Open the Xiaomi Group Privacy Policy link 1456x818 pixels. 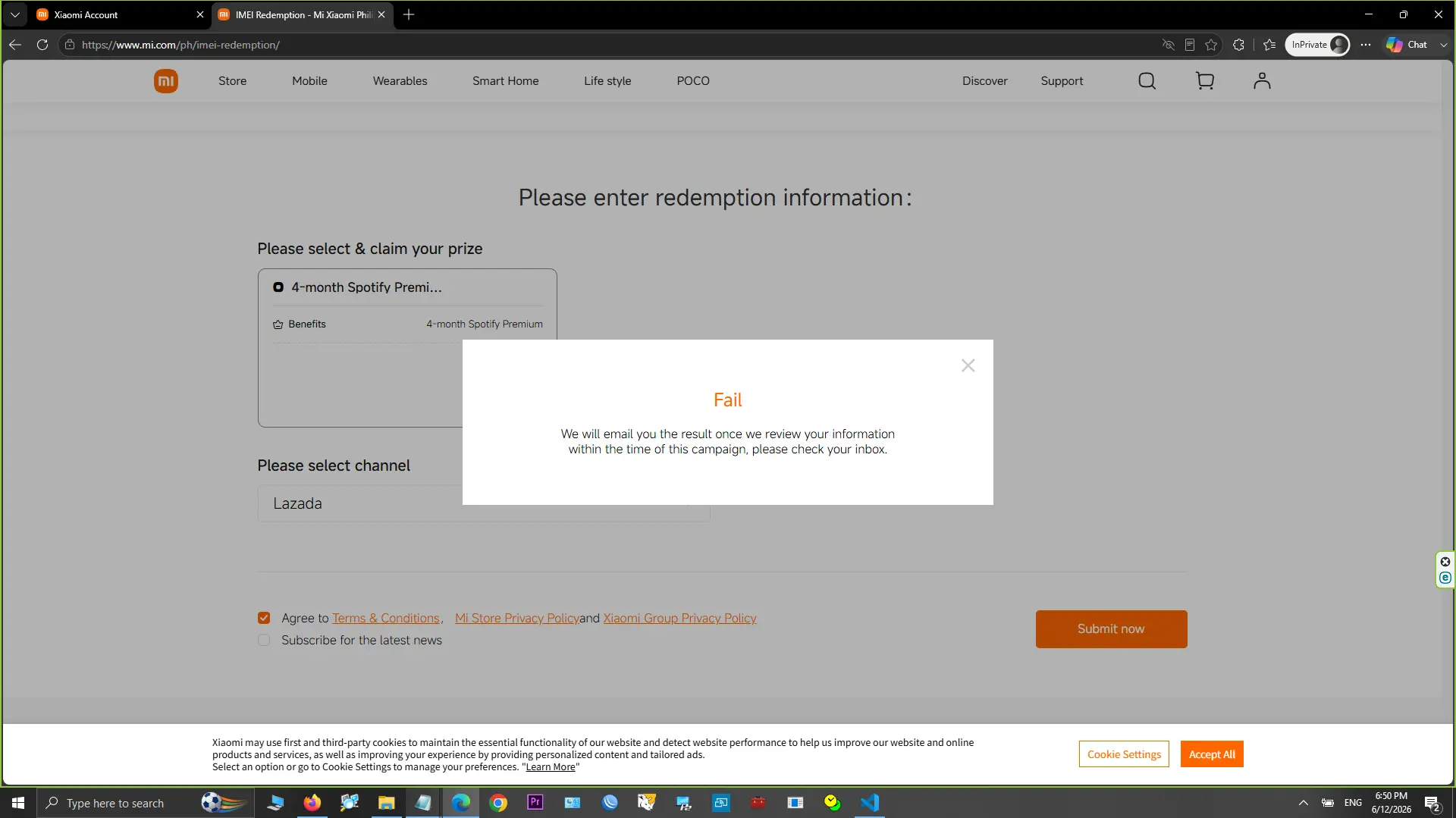tap(679, 618)
